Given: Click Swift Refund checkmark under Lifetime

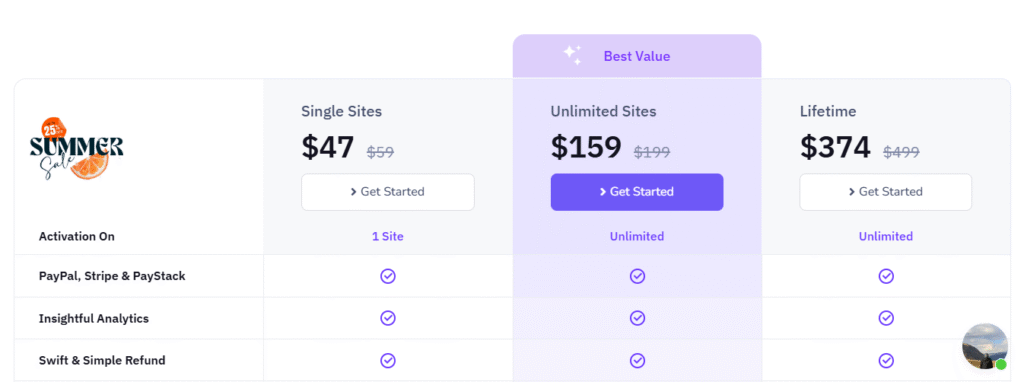Looking at the screenshot, I should point(886,360).
